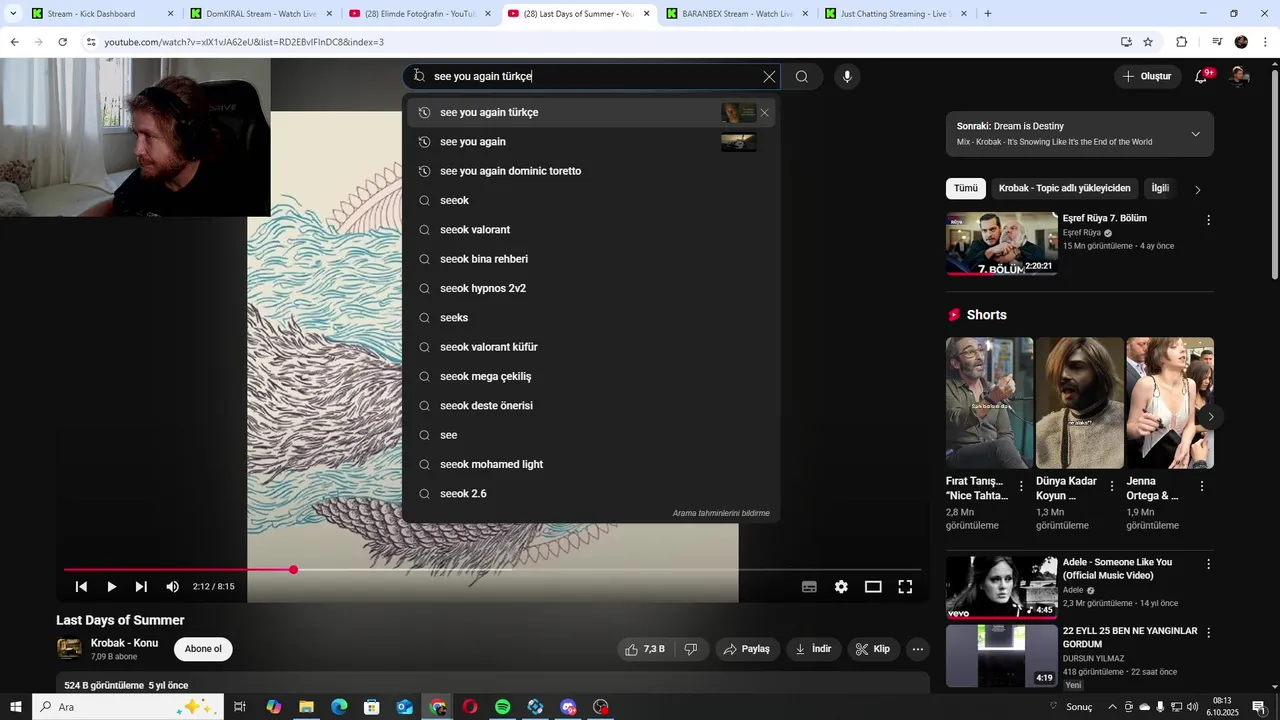The height and width of the screenshot is (720, 1280).
Task: Open Spotify from the taskbar
Action: (503, 707)
